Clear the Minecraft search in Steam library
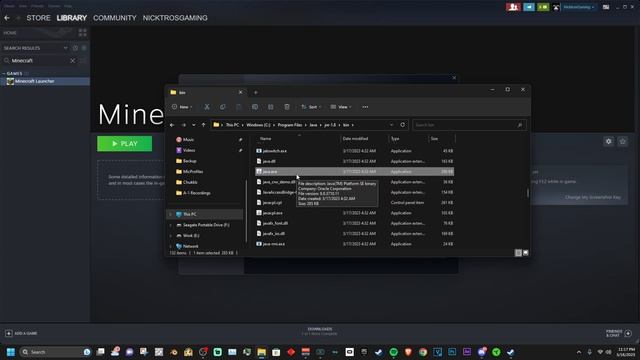The image size is (640, 360). (73, 61)
